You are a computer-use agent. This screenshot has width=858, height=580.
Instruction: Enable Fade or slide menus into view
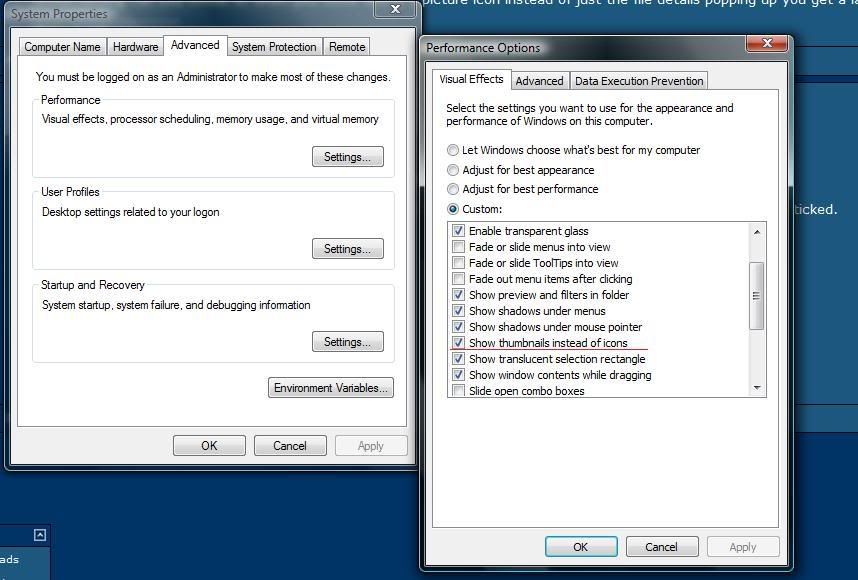point(458,247)
